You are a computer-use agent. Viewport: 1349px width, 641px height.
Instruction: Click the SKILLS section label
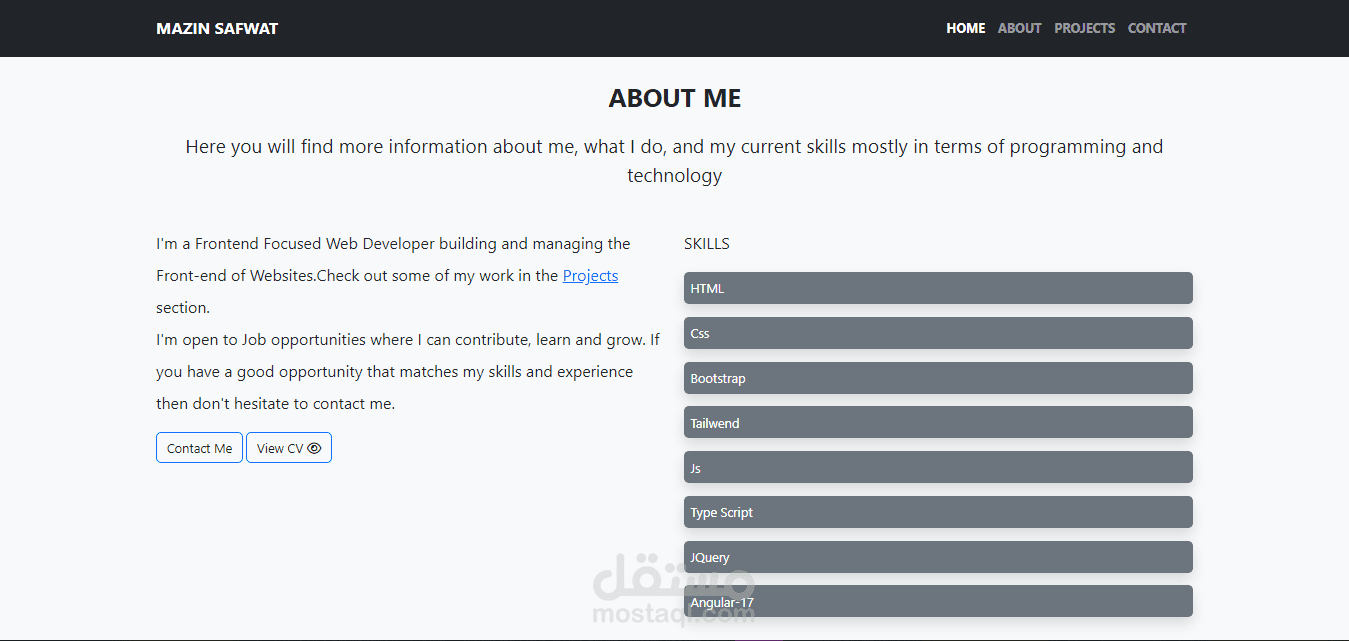tap(707, 243)
